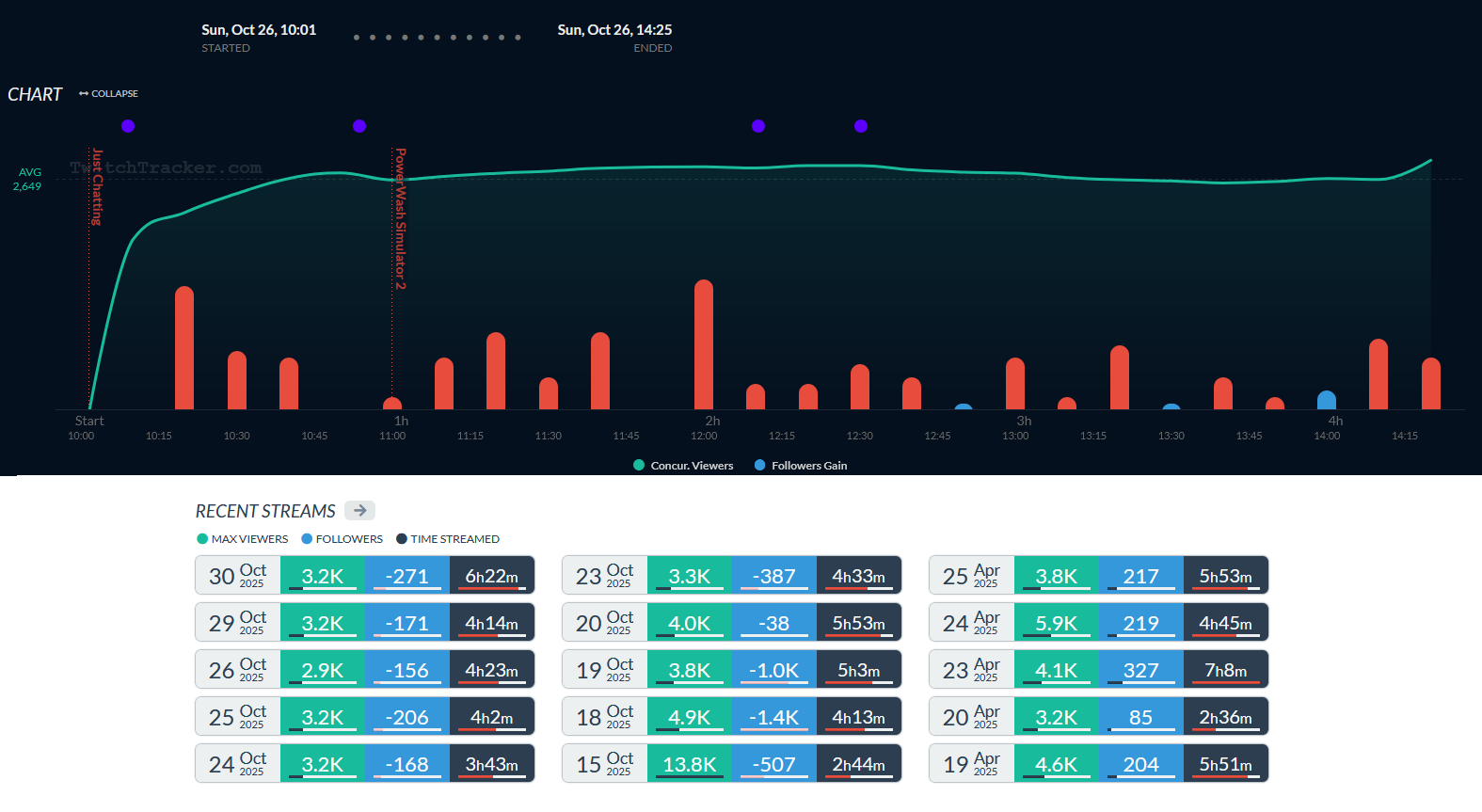Click the Followers legend dot in Recent Streams
This screenshot has width=1482, height=812.
307,539
